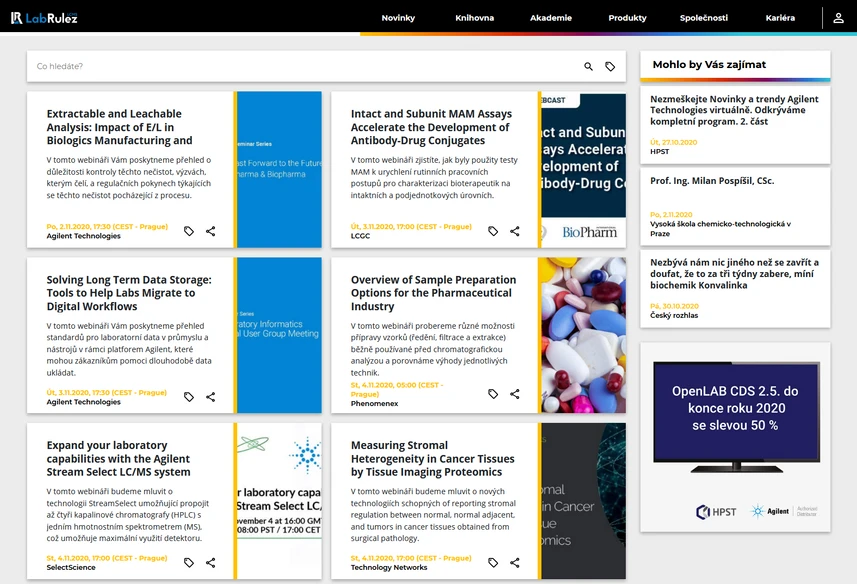
Task: Go to the Akademie section
Action: pos(551,18)
